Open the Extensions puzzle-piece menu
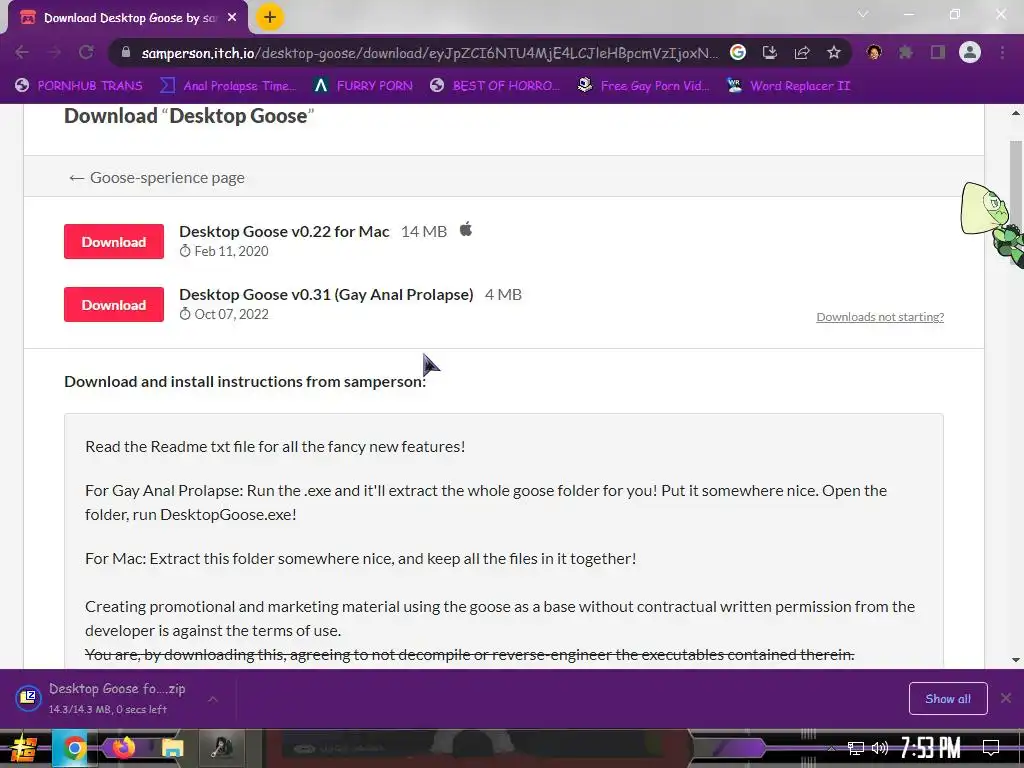This screenshot has width=1024, height=768. tap(906, 52)
